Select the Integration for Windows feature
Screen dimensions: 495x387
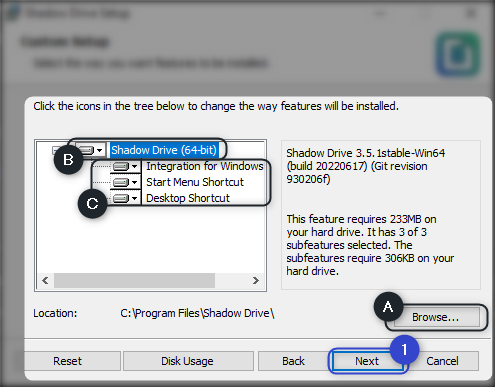coord(205,166)
